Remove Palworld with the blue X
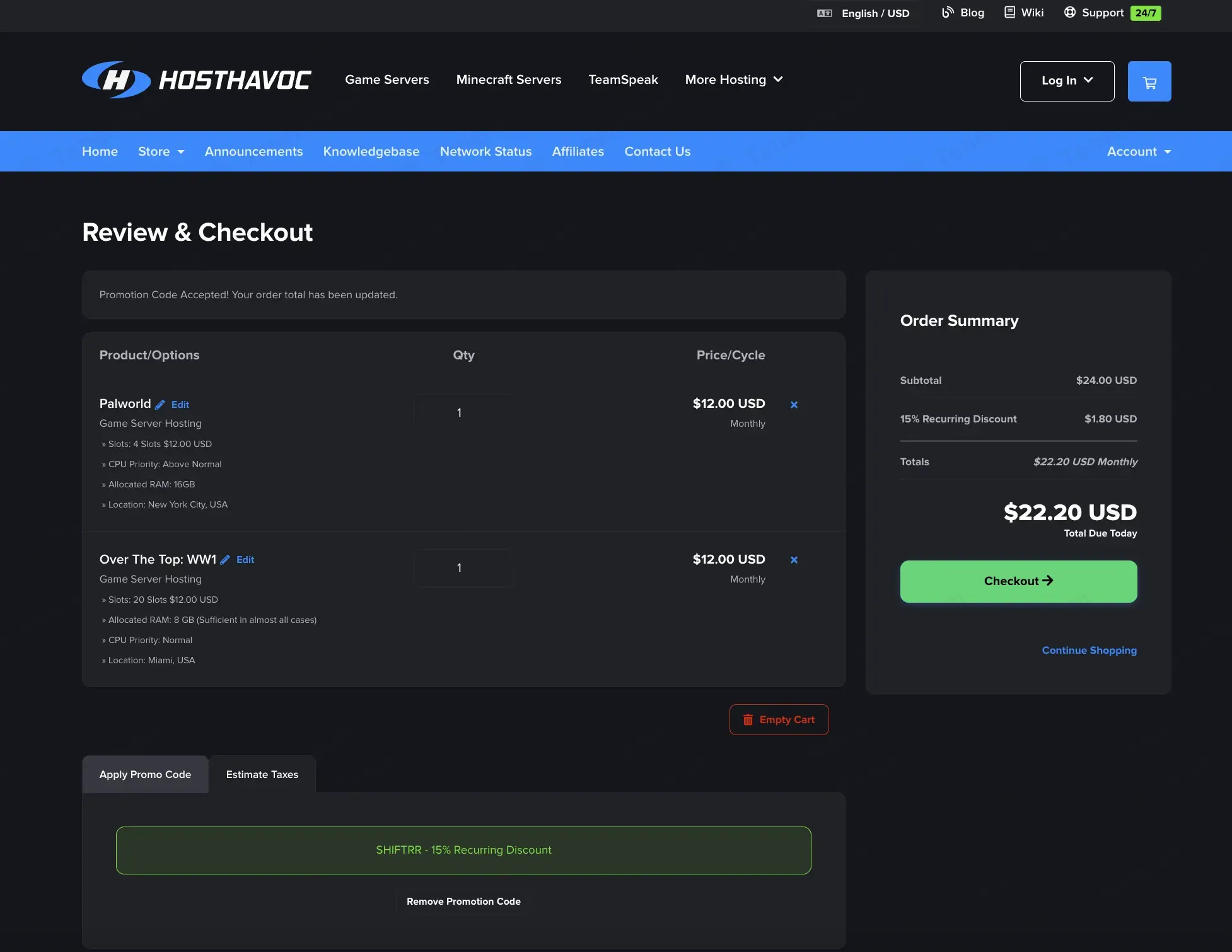Viewport: 1232px width, 952px height. coord(794,405)
